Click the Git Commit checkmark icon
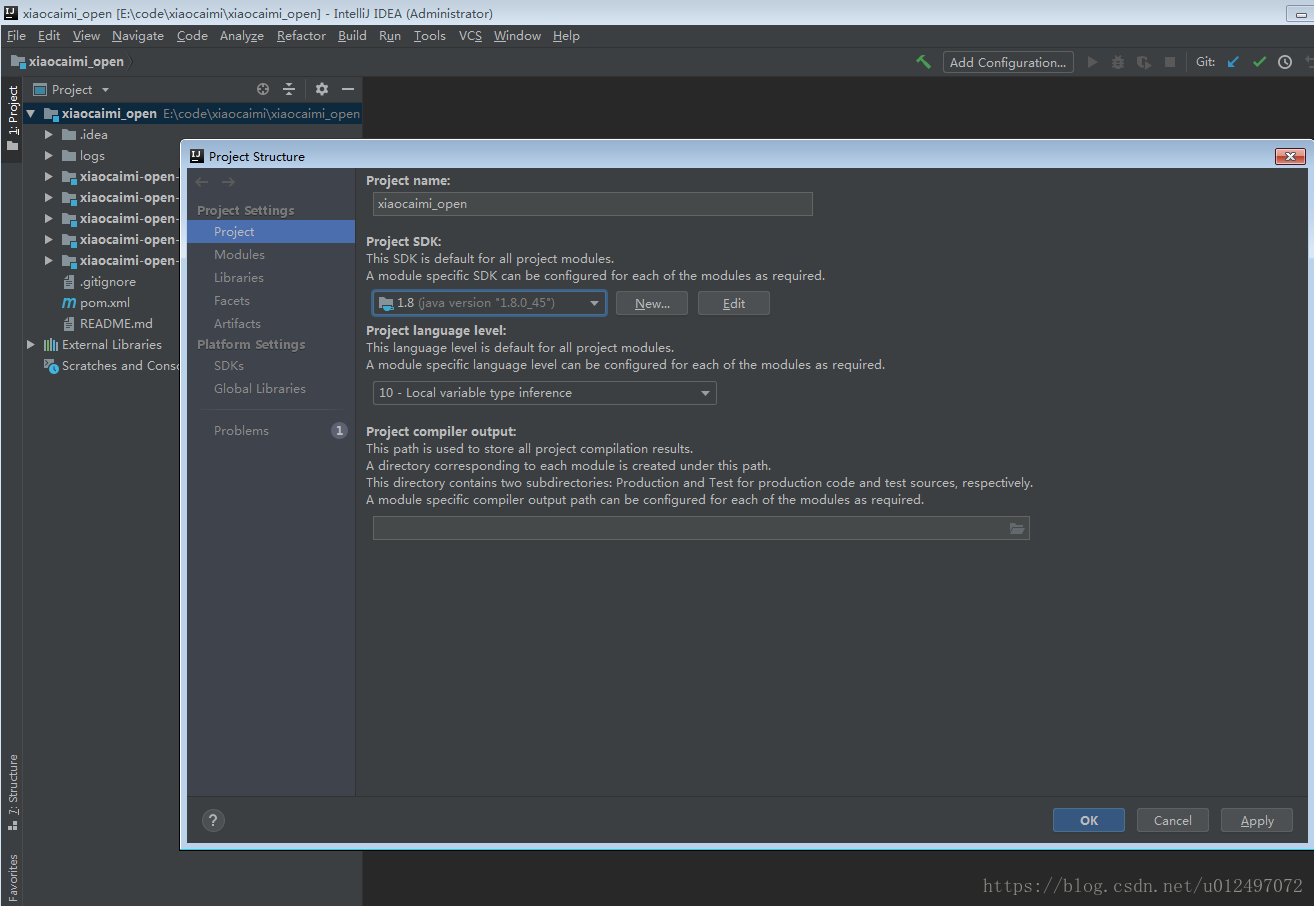1314x906 pixels. pyautogui.click(x=1259, y=62)
